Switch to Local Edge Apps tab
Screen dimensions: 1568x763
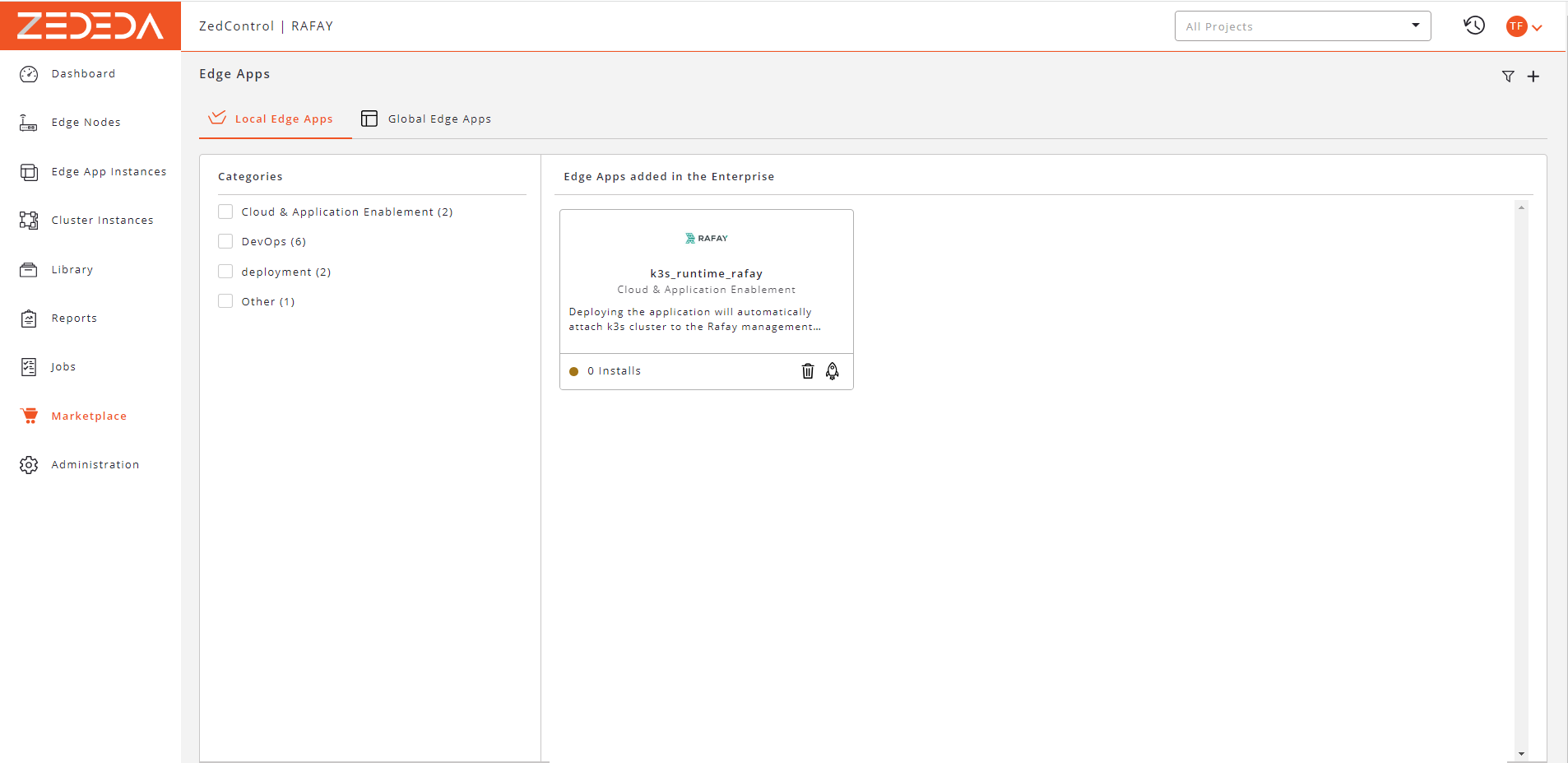coord(275,119)
